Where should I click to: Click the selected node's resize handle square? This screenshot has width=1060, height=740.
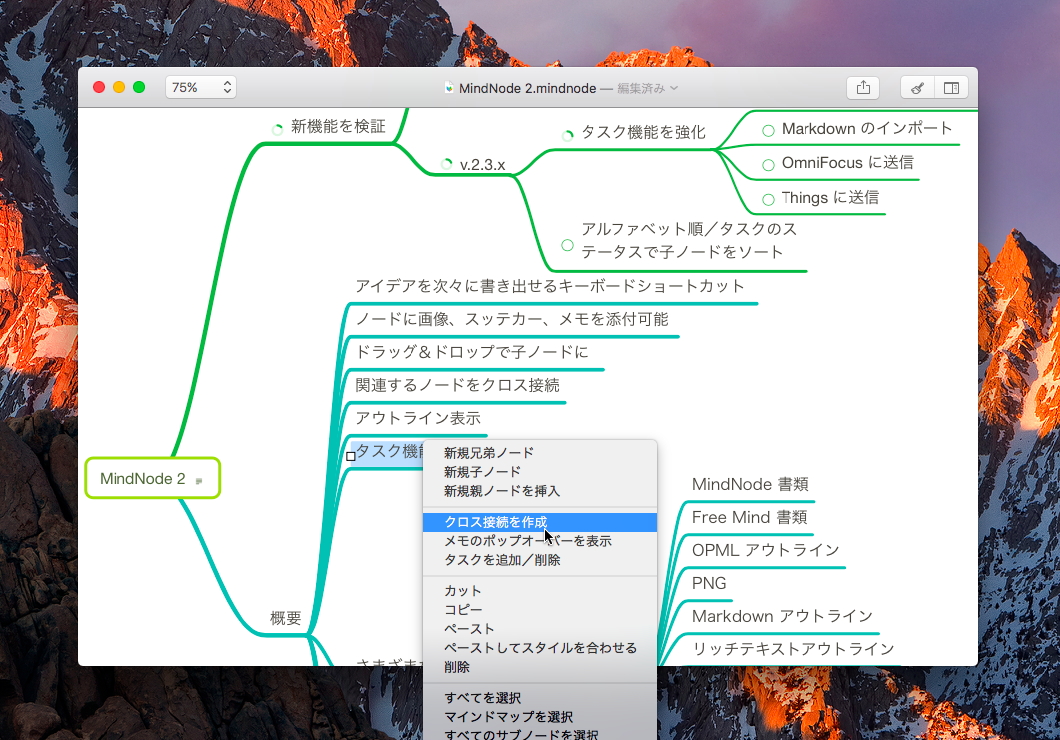pyautogui.click(x=351, y=456)
